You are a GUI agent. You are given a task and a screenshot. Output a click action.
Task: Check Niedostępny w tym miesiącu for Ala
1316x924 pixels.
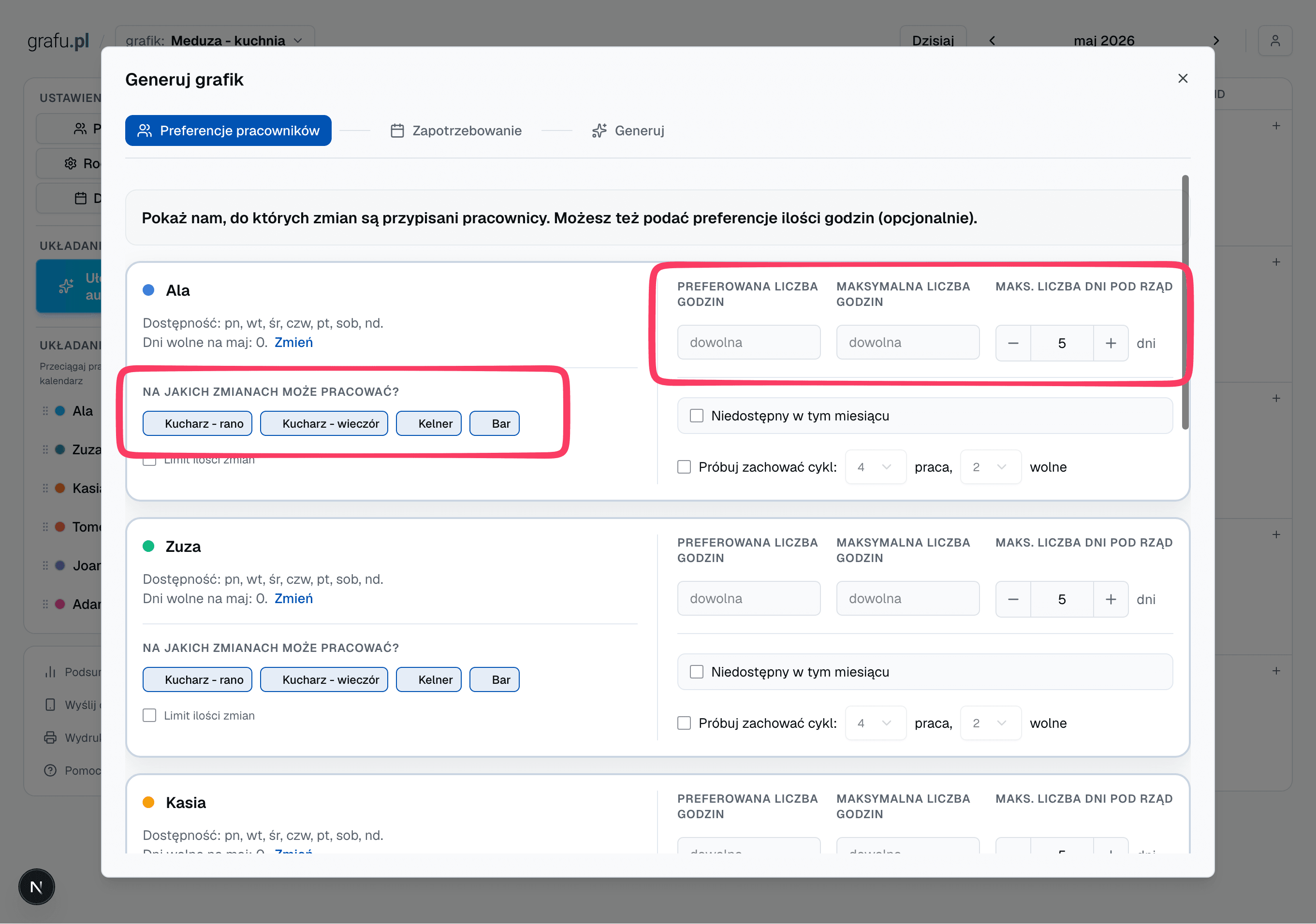click(x=696, y=415)
